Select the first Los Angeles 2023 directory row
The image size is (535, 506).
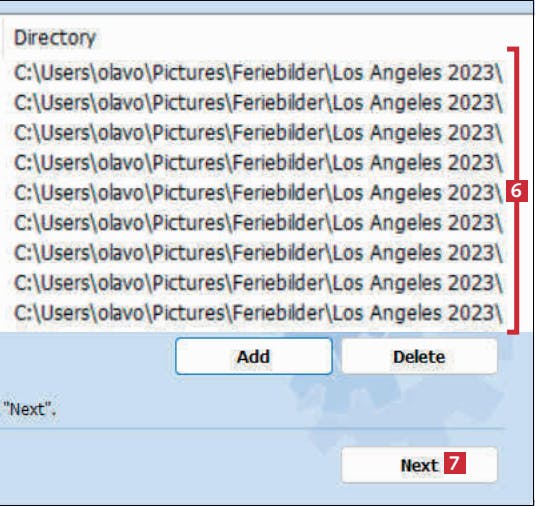click(x=258, y=73)
